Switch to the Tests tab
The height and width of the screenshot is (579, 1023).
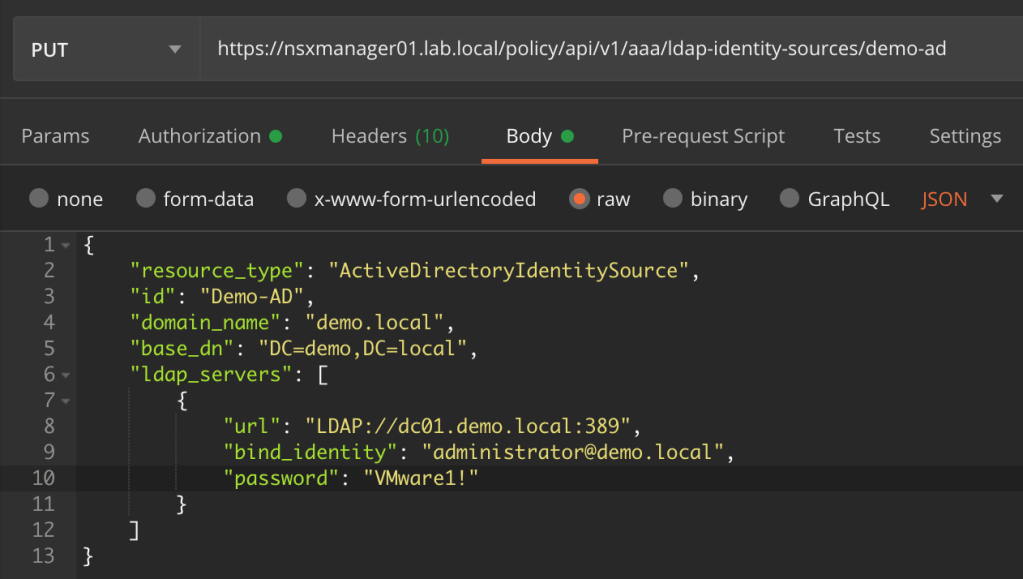coord(856,135)
